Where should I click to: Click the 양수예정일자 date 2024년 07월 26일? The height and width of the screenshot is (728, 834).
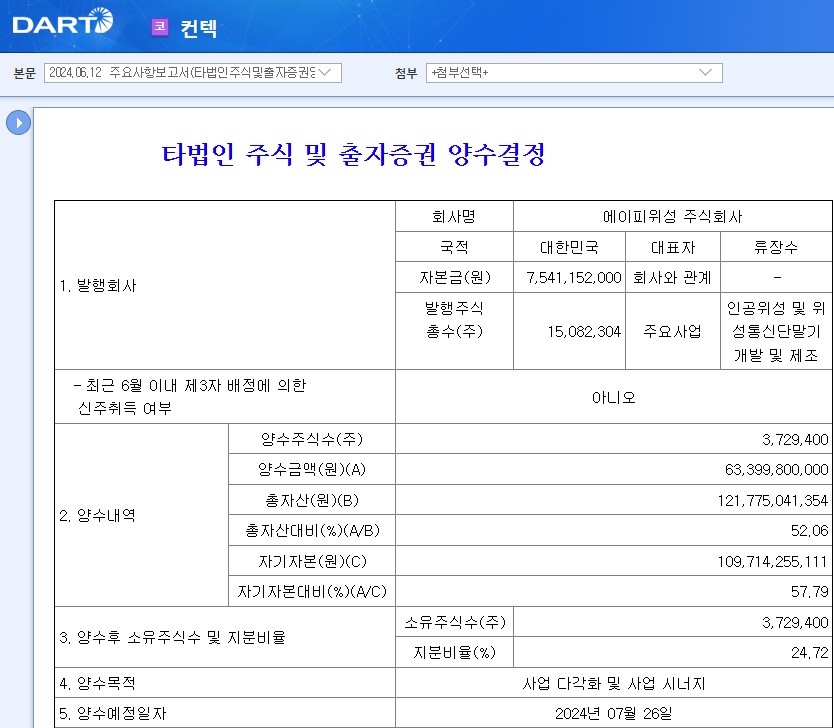(613, 713)
